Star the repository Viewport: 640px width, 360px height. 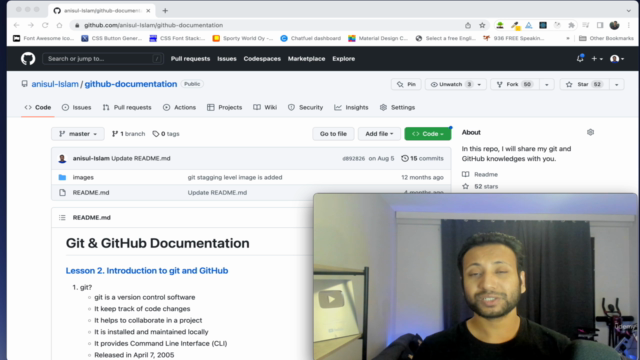[x=585, y=84]
